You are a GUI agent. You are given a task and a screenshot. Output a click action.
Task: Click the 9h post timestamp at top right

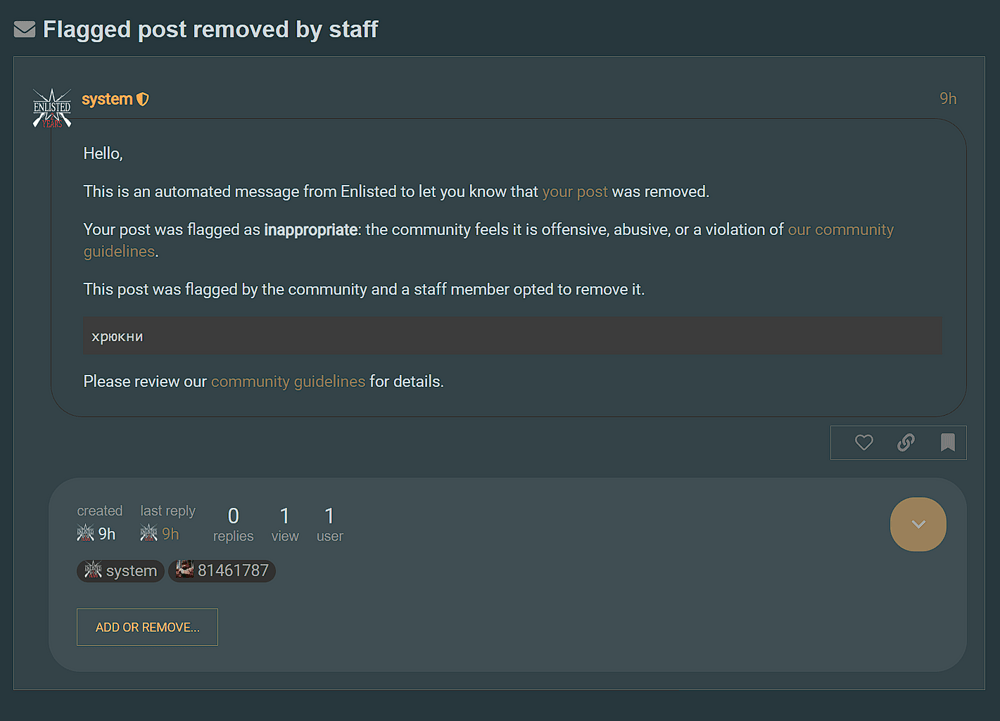click(947, 98)
